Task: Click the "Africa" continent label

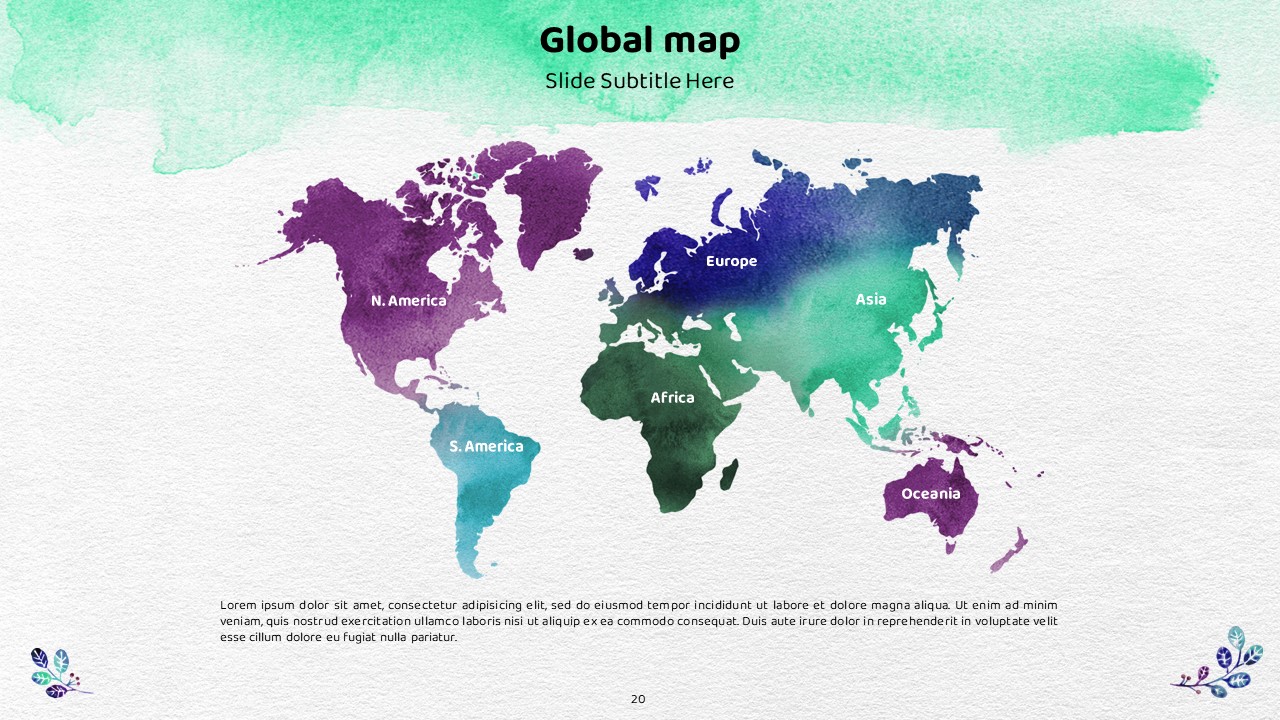Action: point(672,397)
